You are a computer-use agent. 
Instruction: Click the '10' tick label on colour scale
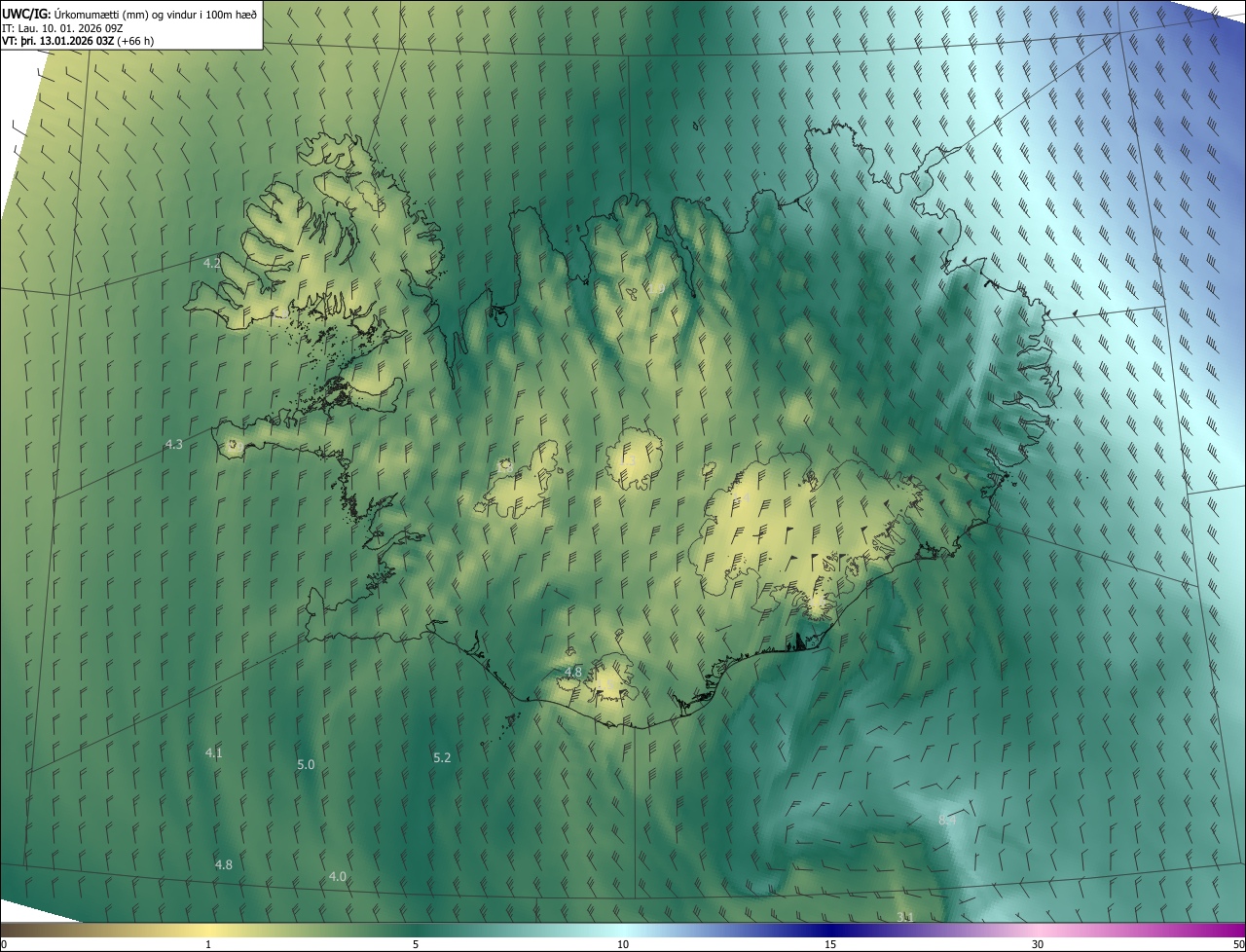point(623,944)
